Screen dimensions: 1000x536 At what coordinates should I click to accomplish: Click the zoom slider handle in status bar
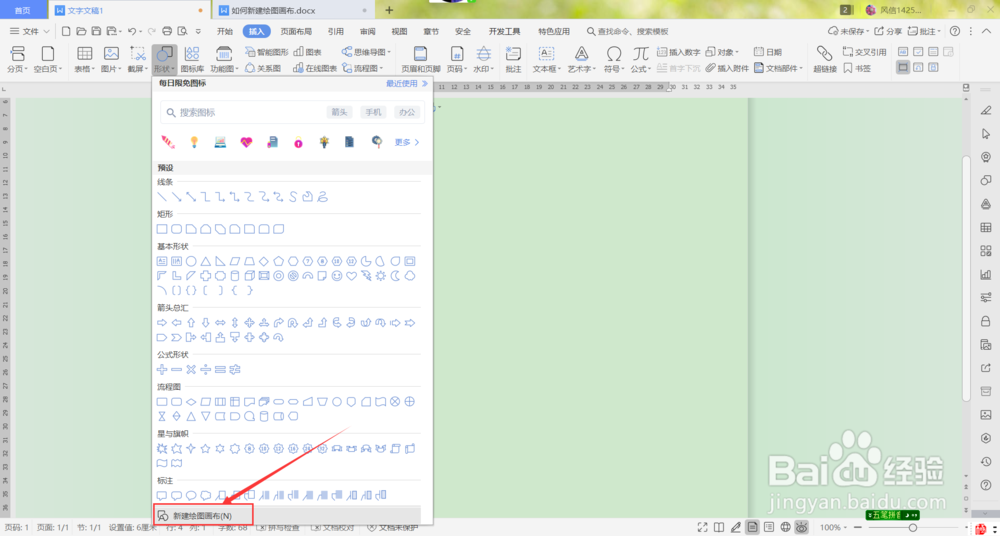(913, 528)
